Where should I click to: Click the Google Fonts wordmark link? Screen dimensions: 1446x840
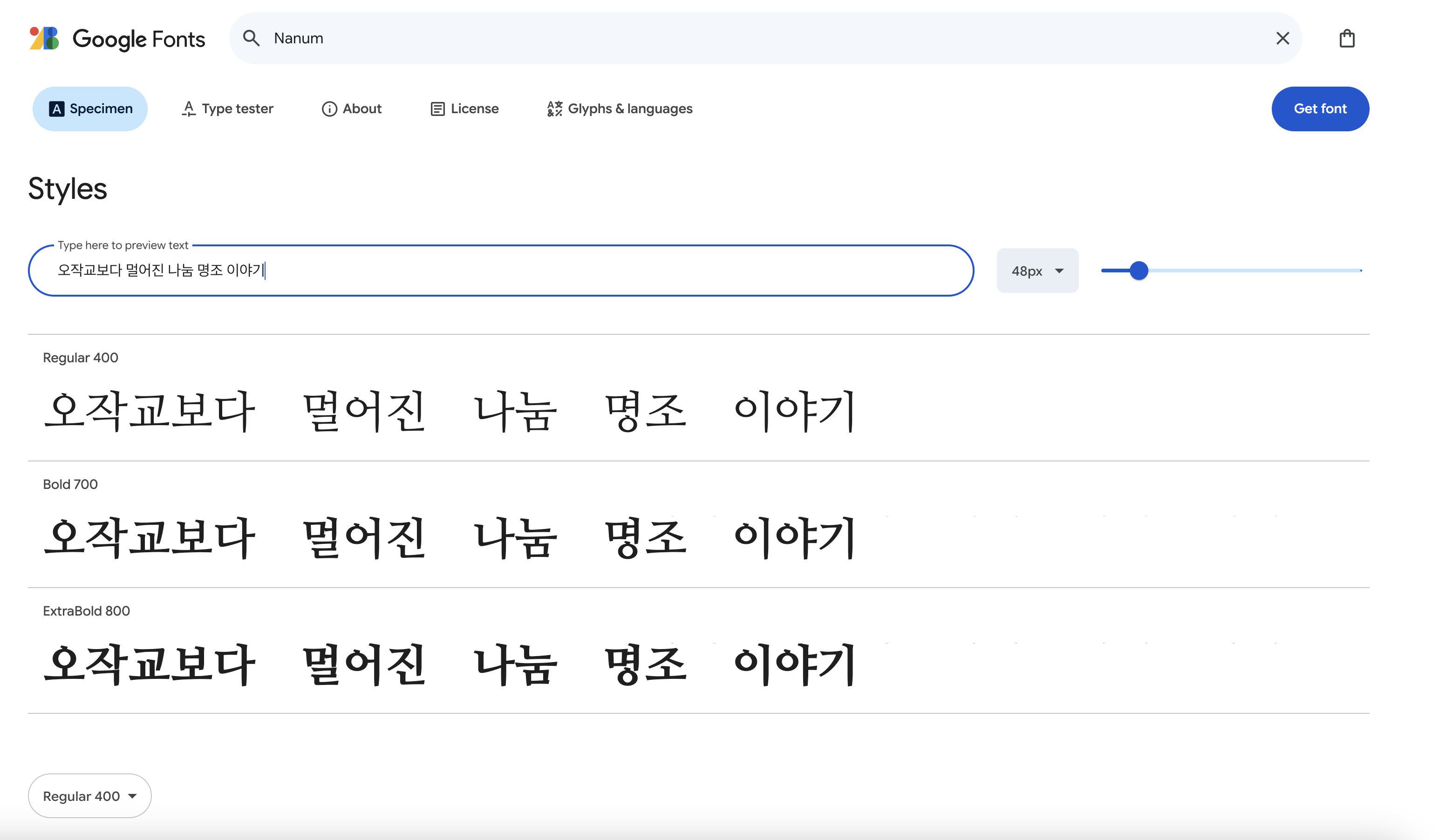138,39
